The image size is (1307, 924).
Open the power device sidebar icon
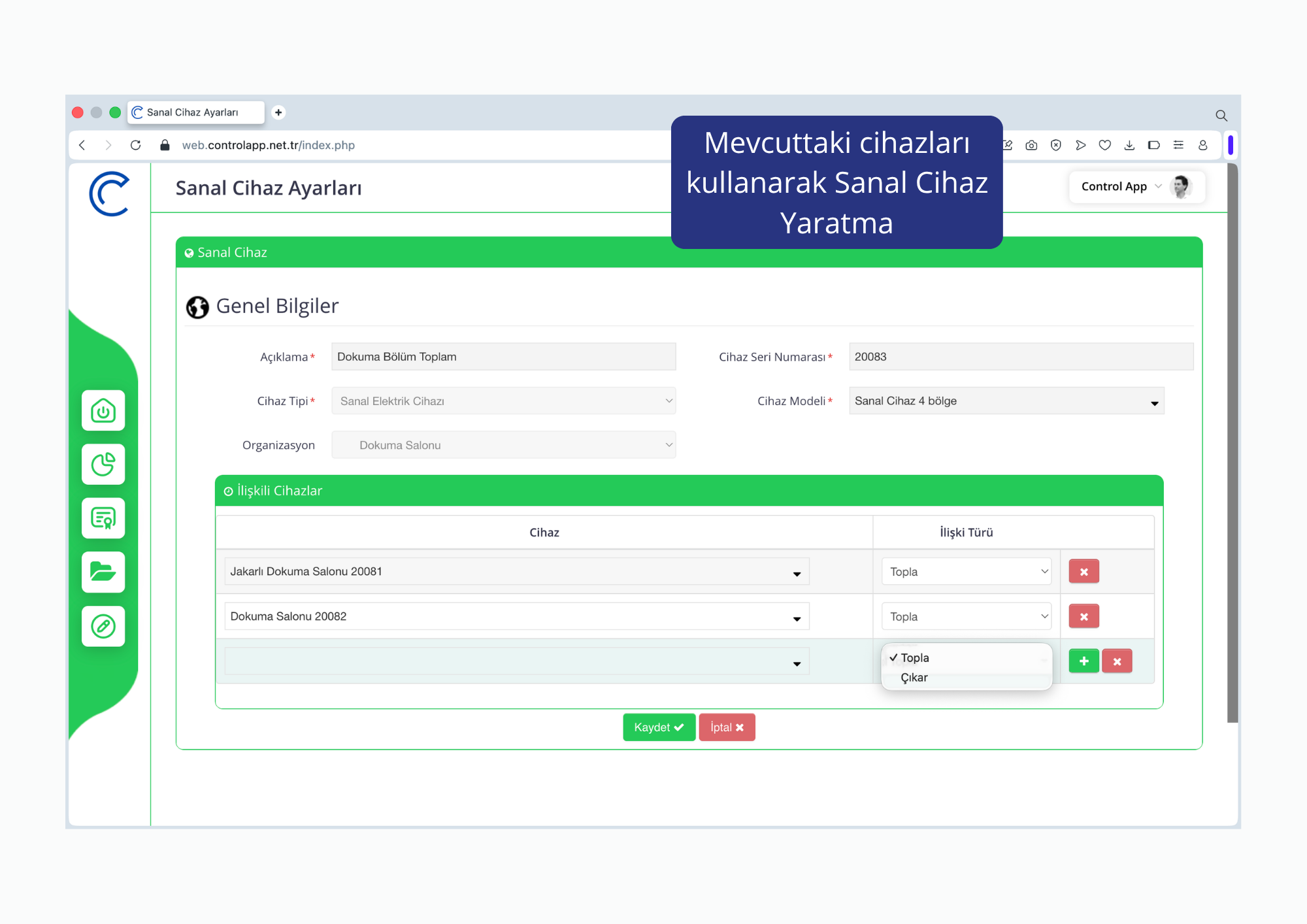click(x=103, y=410)
